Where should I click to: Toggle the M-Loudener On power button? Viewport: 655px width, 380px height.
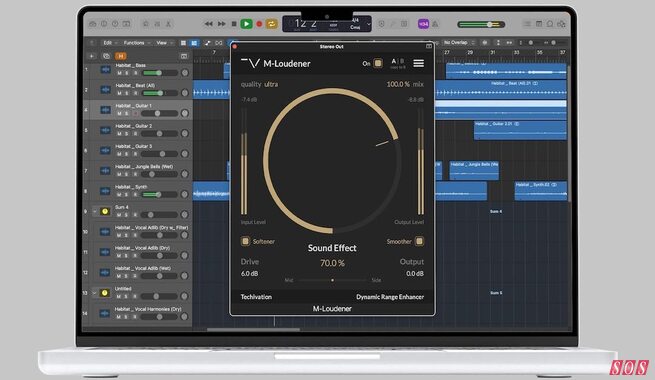tap(378, 63)
